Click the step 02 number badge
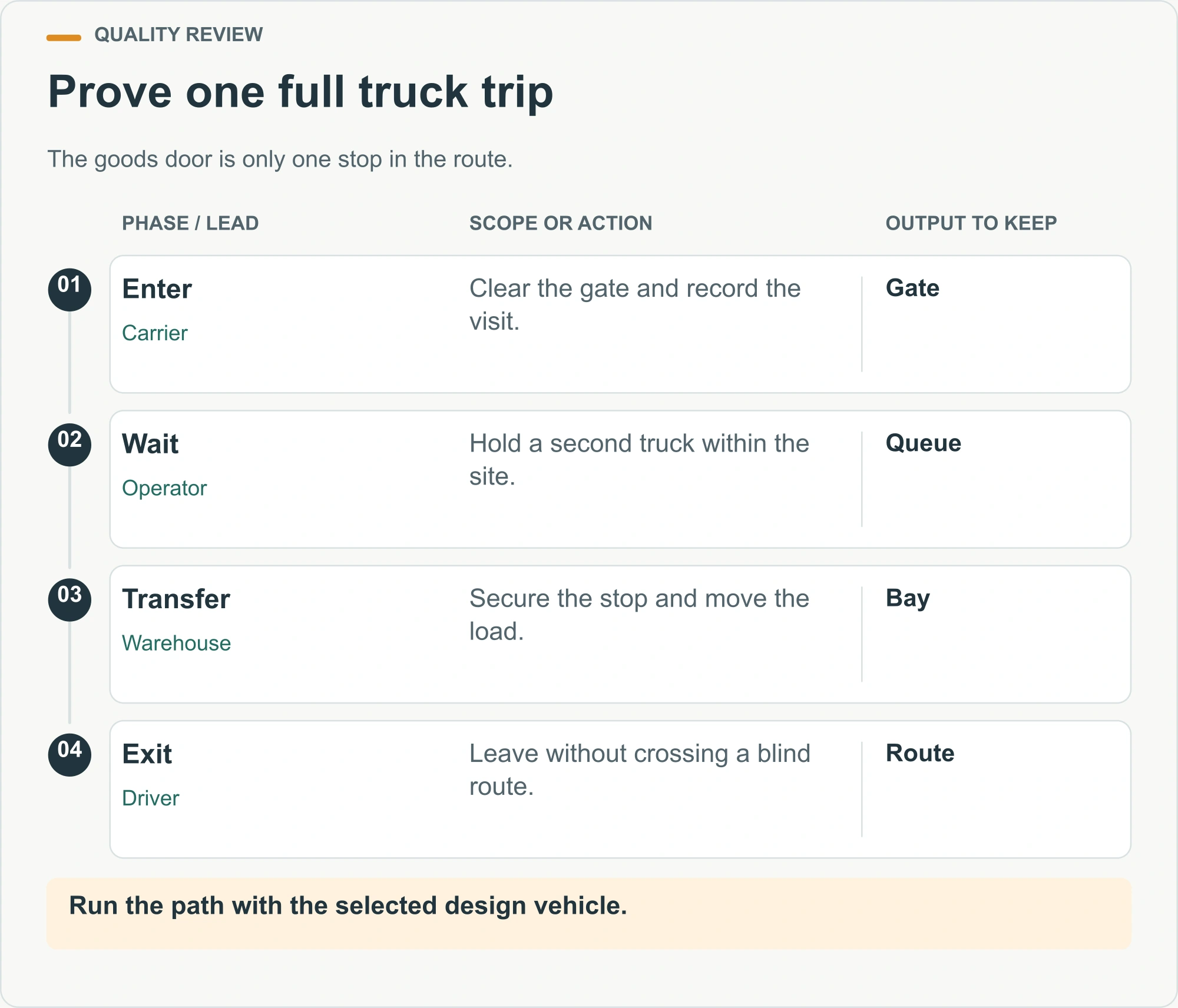The image size is (1178, 1008). [70, 445]
